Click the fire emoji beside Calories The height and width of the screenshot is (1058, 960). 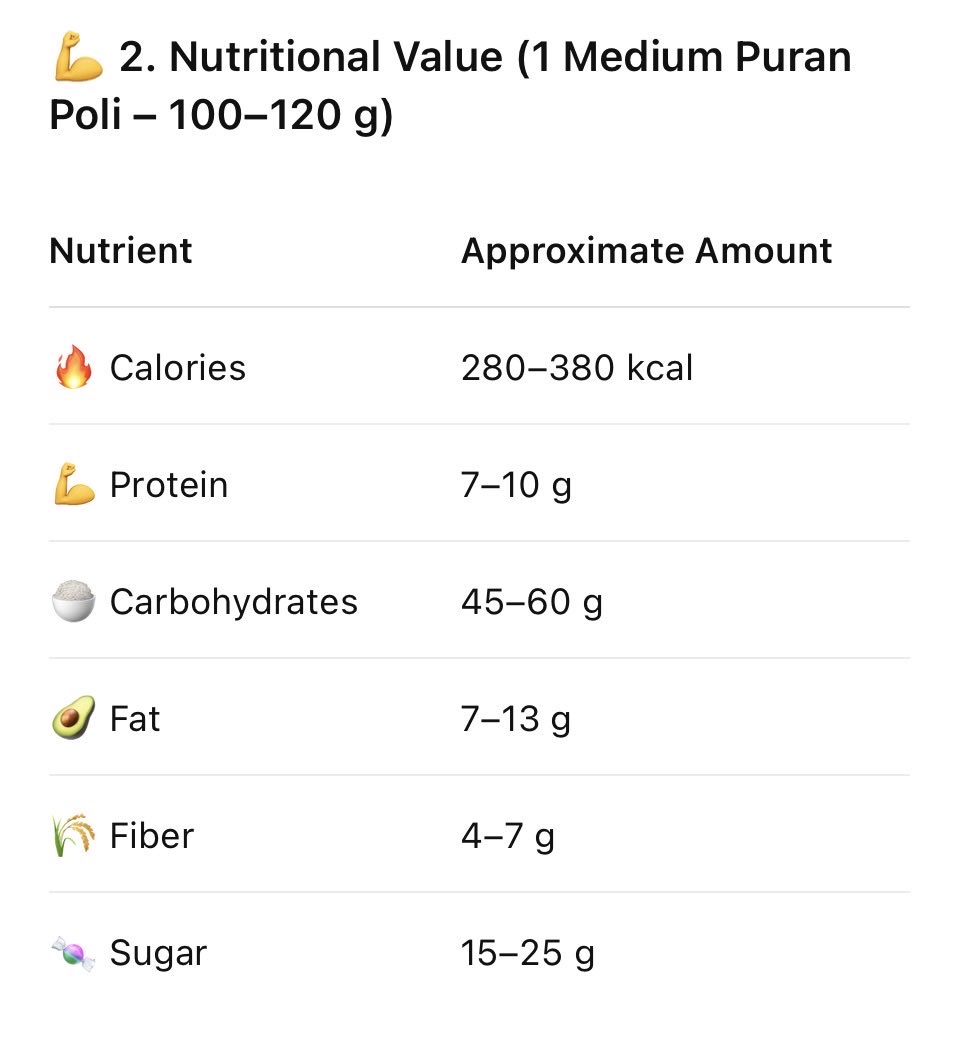tap(73, 367)
